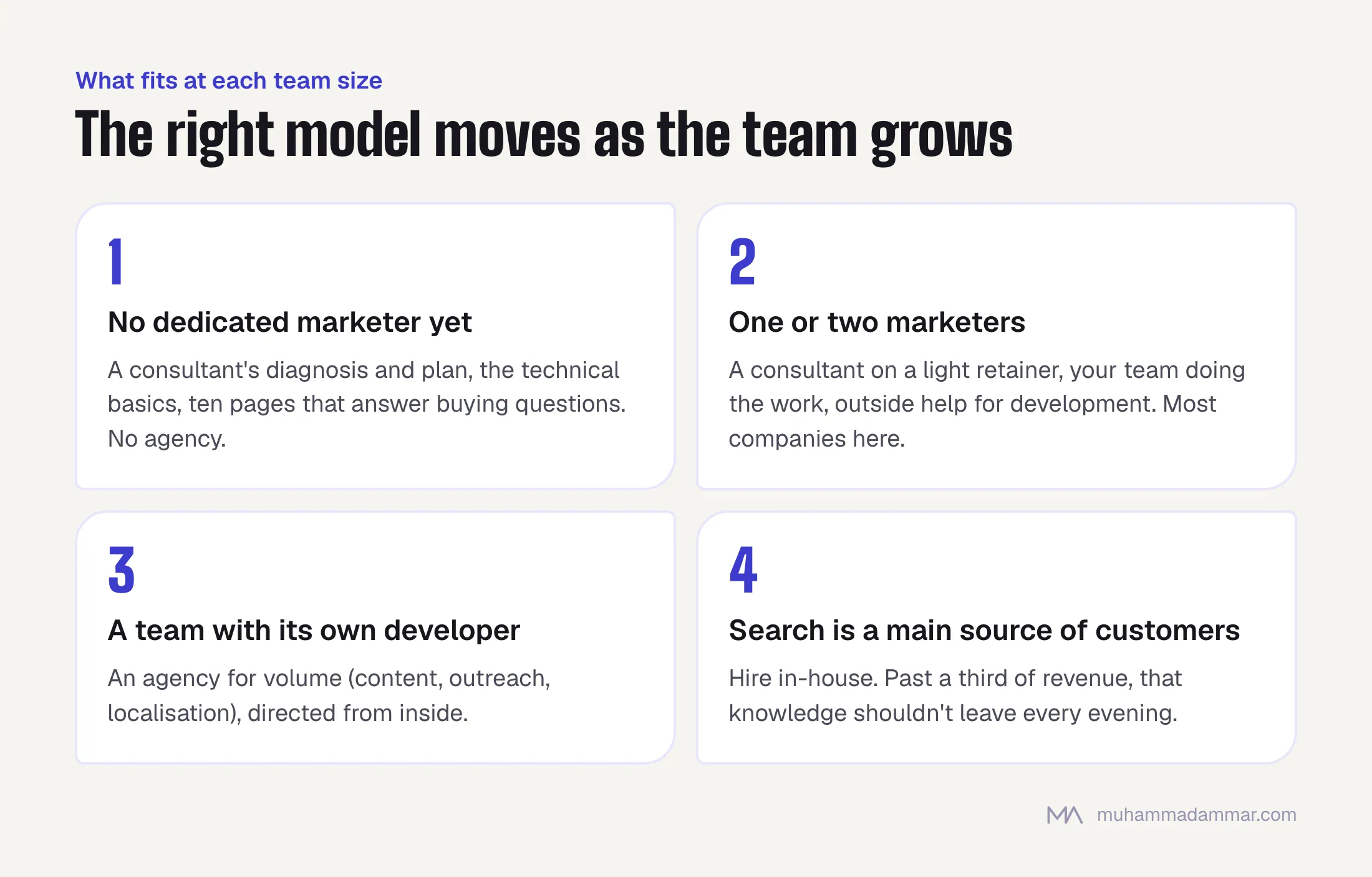Click the paragraph starting 'Hire in-house'
Screen dimensions: 1372x877
pyautogui.click(x=955, y=695)
